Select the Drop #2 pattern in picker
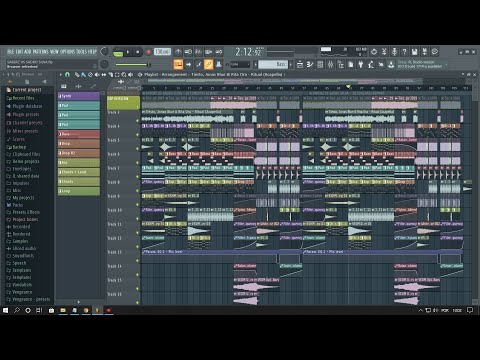Viewport: 480px width, 360px height. [79, 153]
